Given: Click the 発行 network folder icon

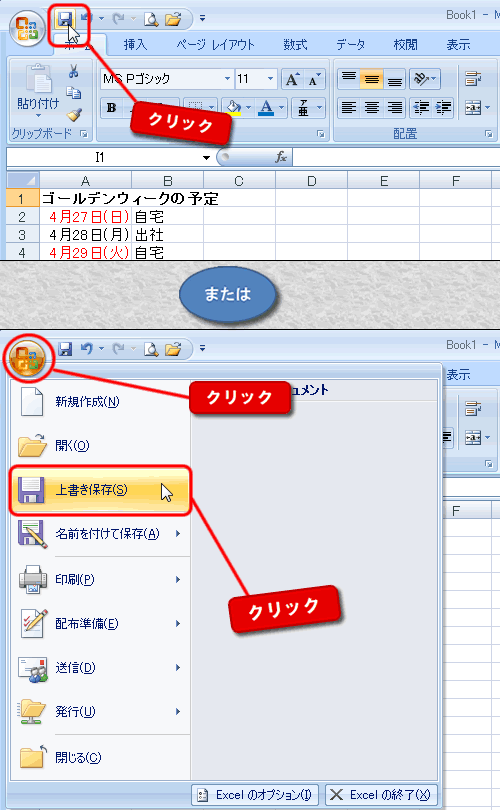Looking at the screenshot, I should (32, 712).
